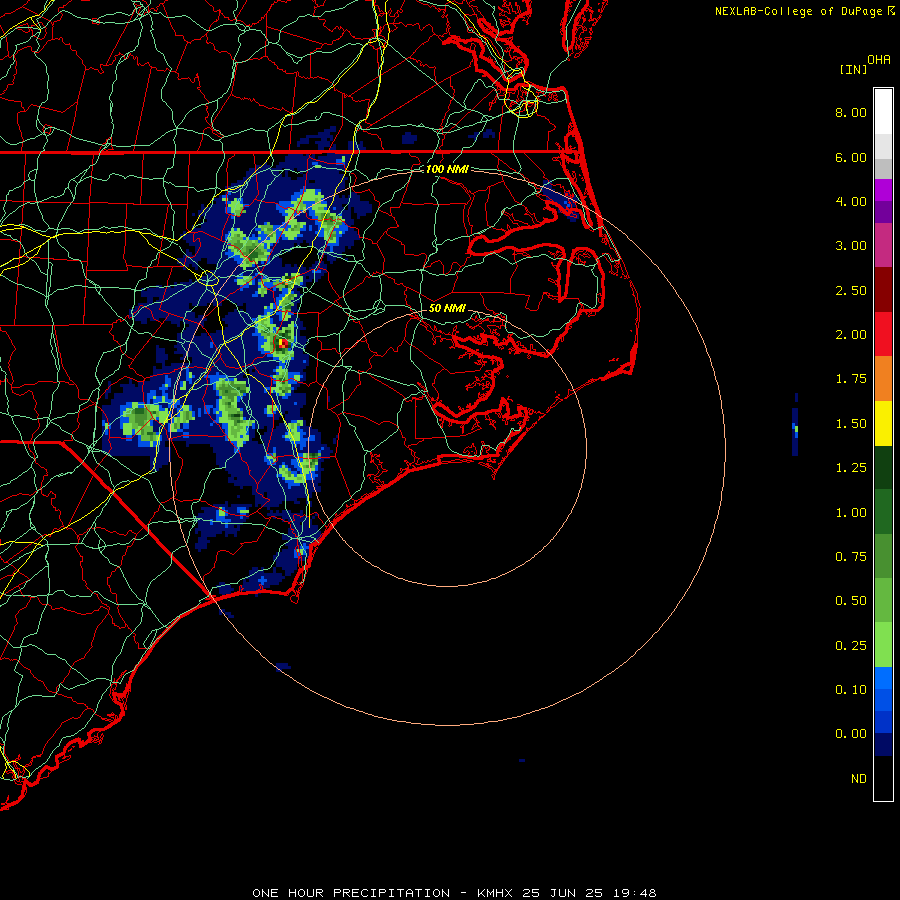This screenshot has width=900, height=900.
Task: Click the 1.25 legend value
Action: (851, 468)
